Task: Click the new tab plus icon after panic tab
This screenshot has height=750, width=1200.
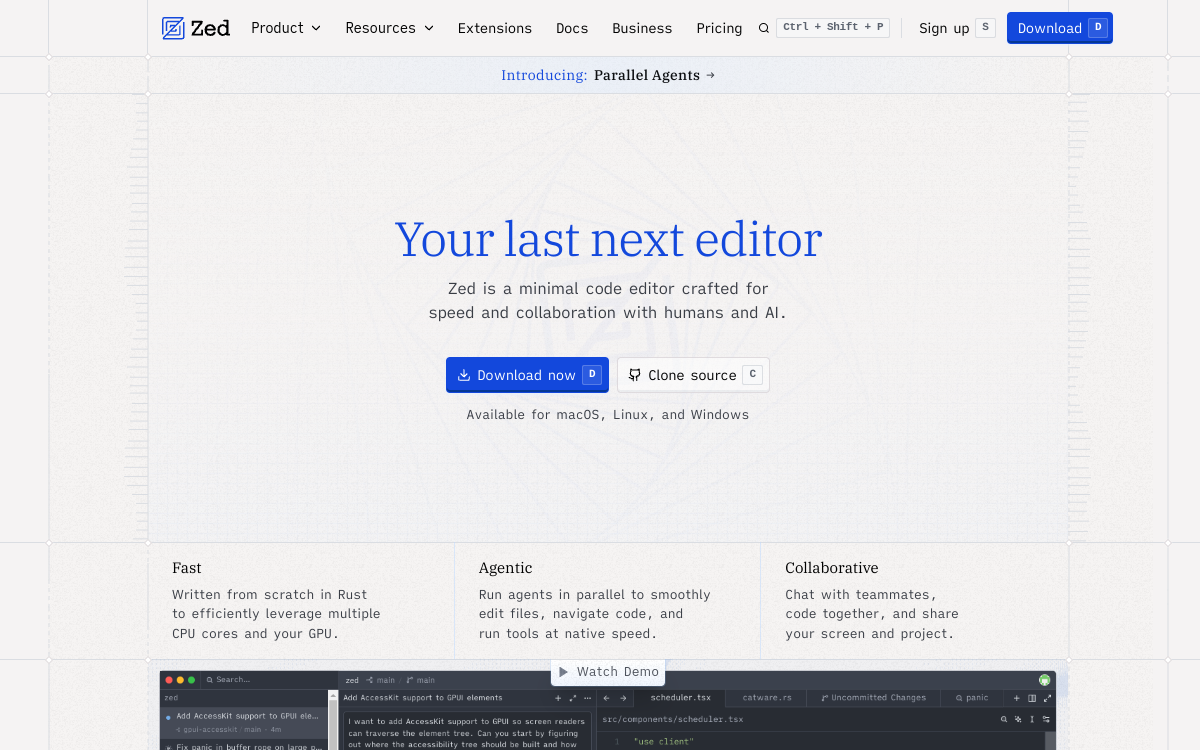Action: [x=1017, y=698]
